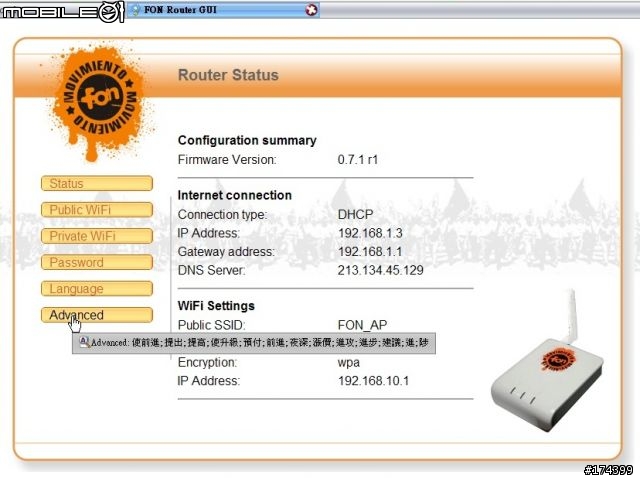Click the internet IP address 192.168.1.3

pyautogui.click(x=370, y=233)
